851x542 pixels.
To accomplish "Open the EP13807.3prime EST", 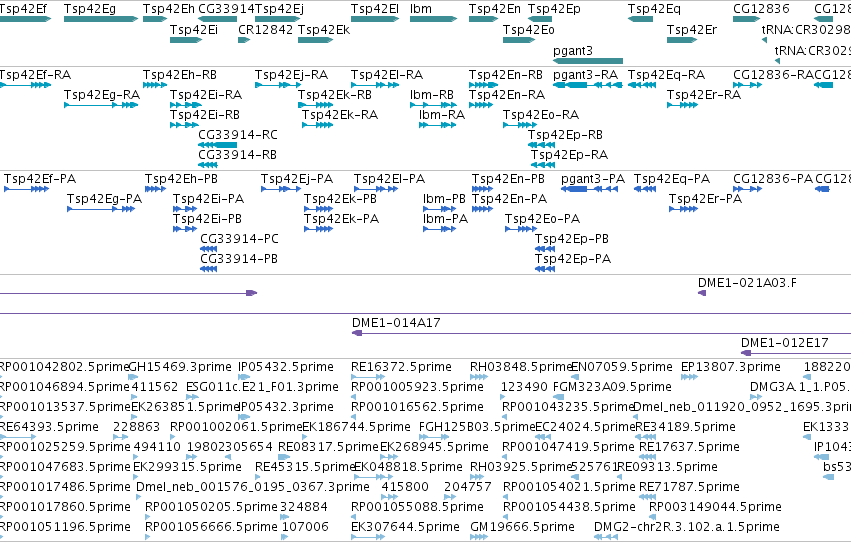I will [689, 377].
